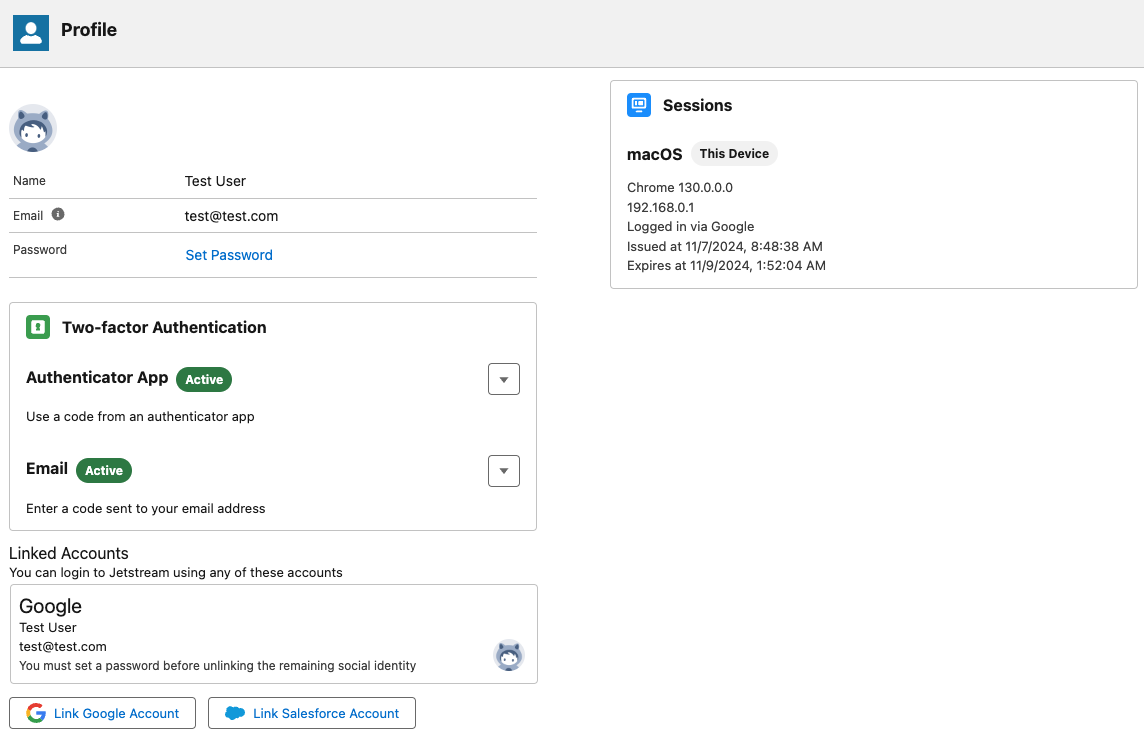Click the Link Salesforce Account button
This screenshot has width=1144, height=737.
pyautogui.click(x=312, y=713)
